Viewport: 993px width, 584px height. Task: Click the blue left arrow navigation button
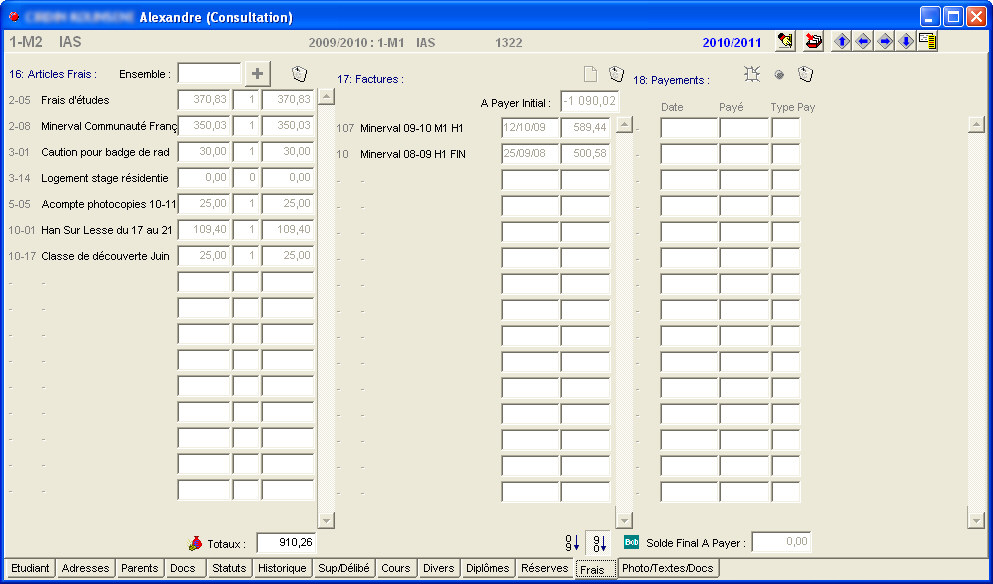point(863,42)
